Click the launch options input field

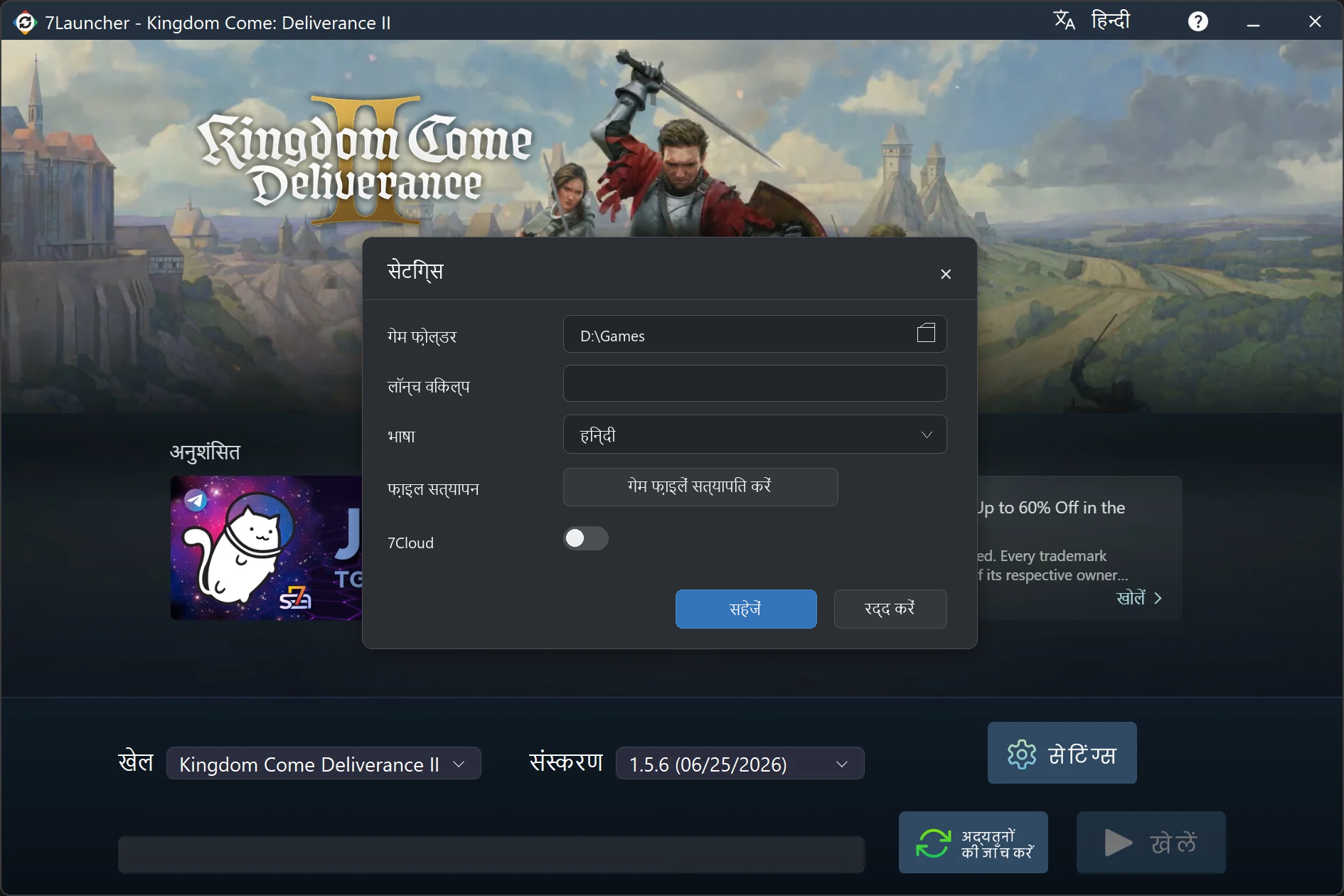pyautogui.click(x=754, y=384)
